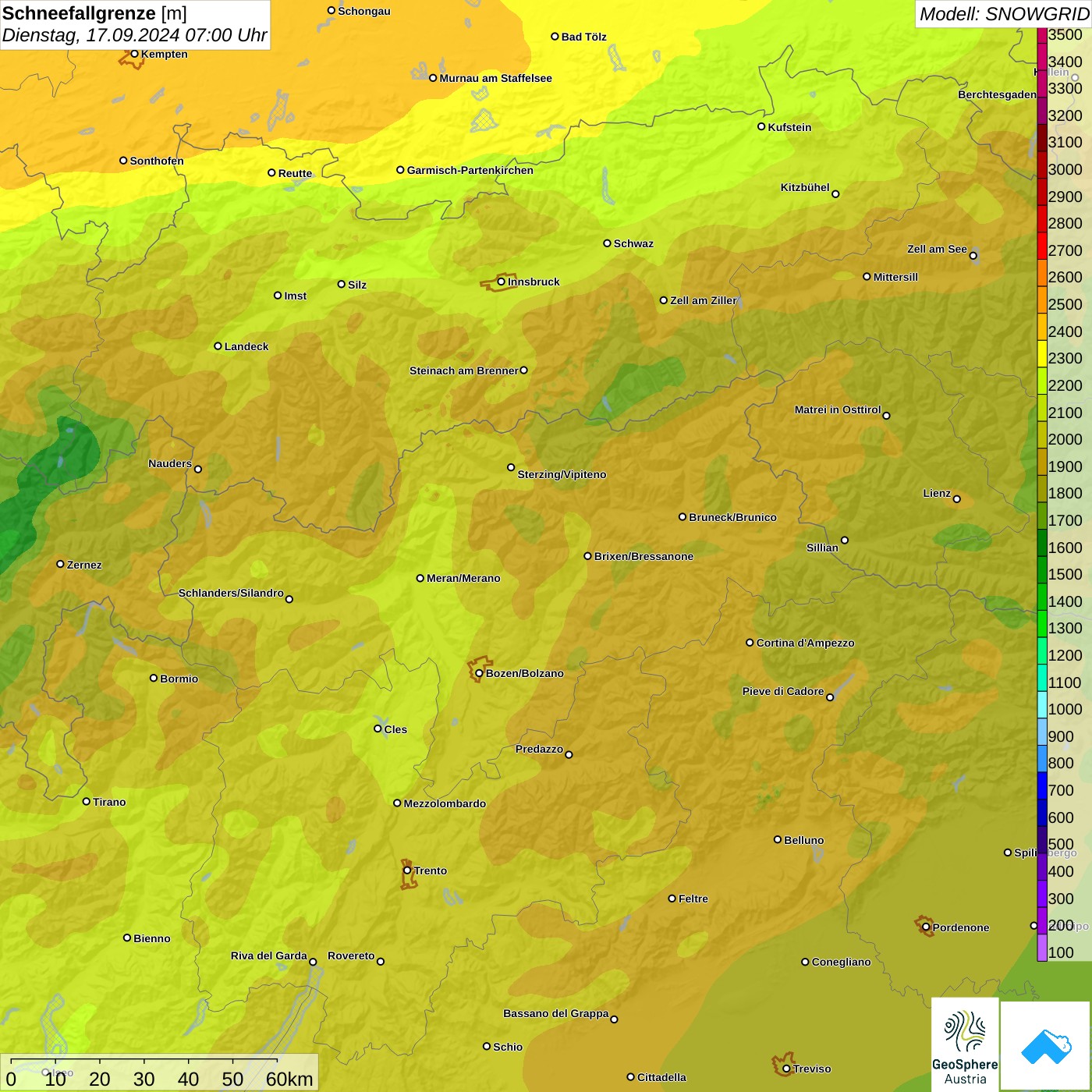The image size is (1092, 1092).
Task: Click the Innsbruck city marker circle
Action: click(502, 282)
